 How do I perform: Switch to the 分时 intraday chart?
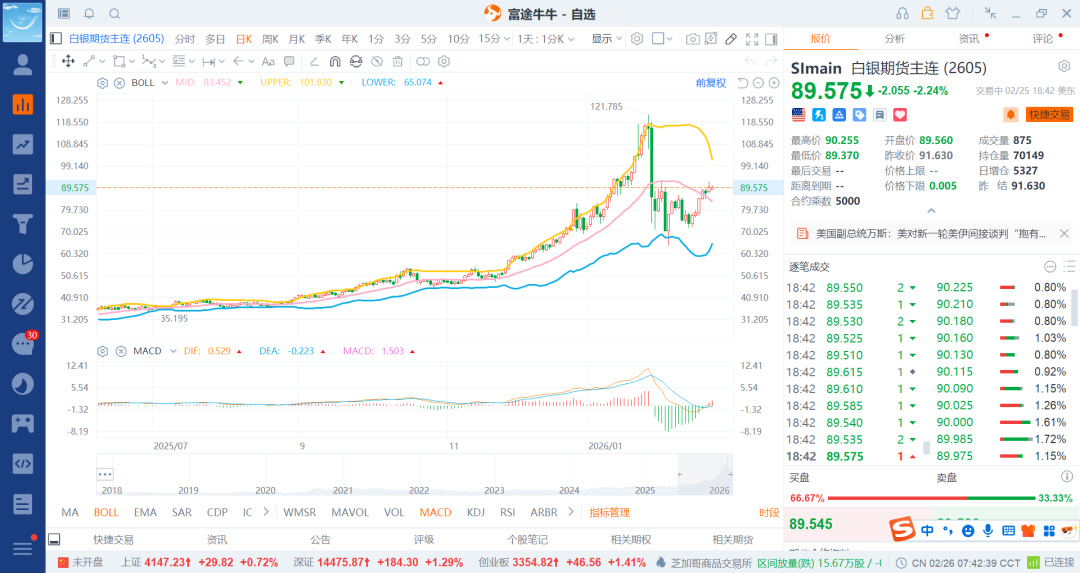185,39
